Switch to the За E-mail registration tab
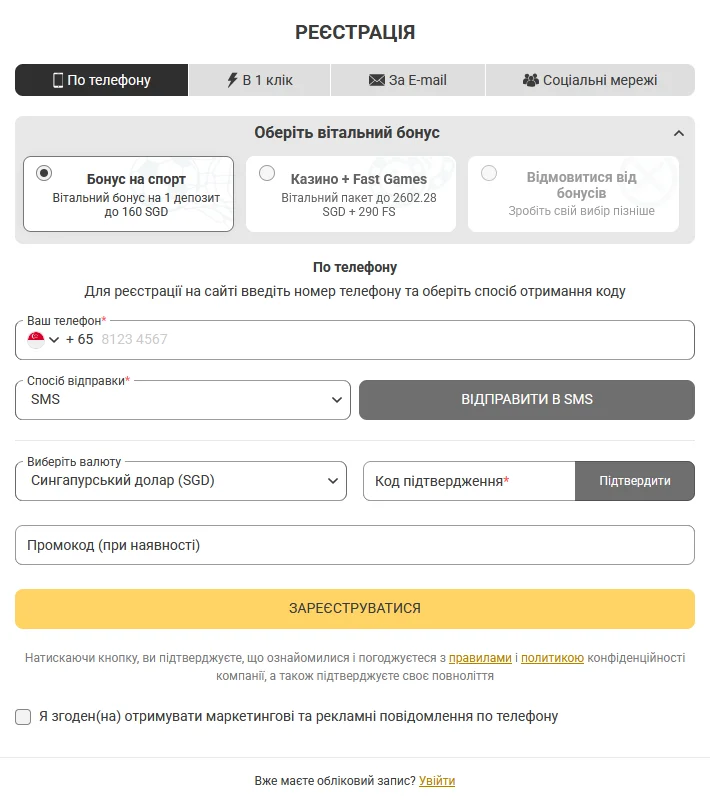Image resolution: width=710 pixels, height=803 pixels. [x=408, y=80]
